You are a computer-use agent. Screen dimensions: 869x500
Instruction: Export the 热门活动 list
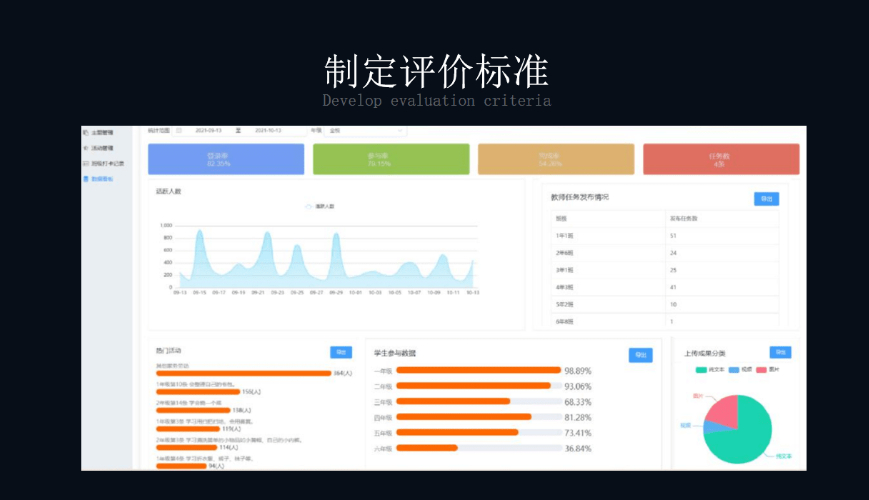point(341,352)
